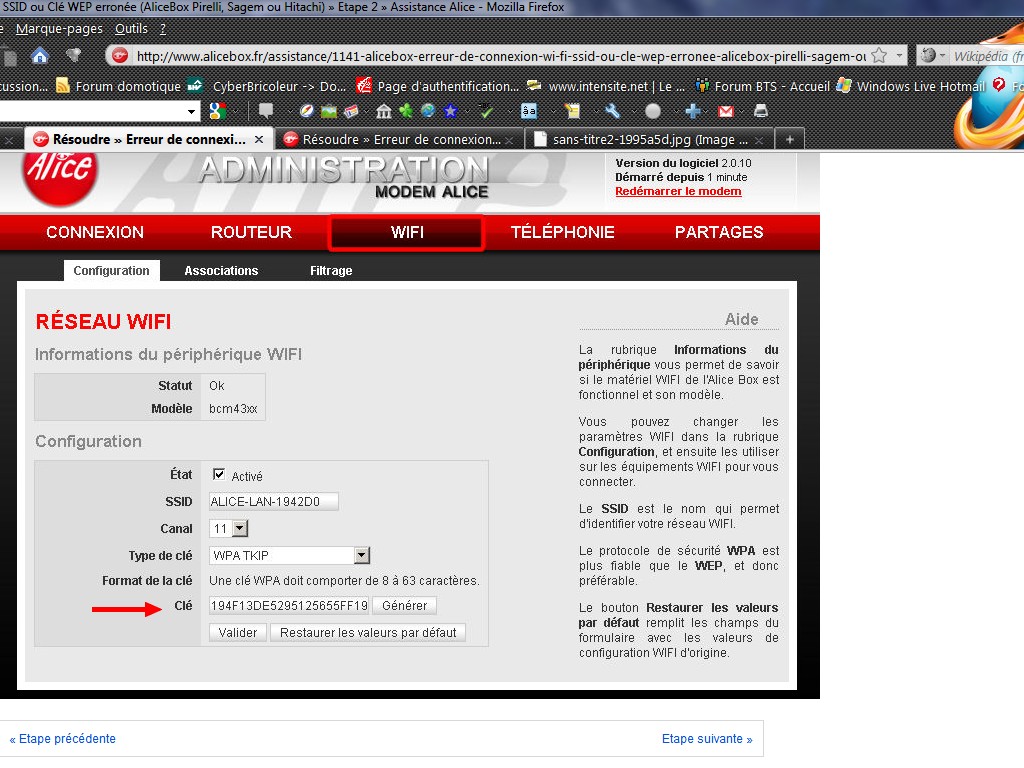Click the printer icon in the toolbar

[x=760, y=111]
